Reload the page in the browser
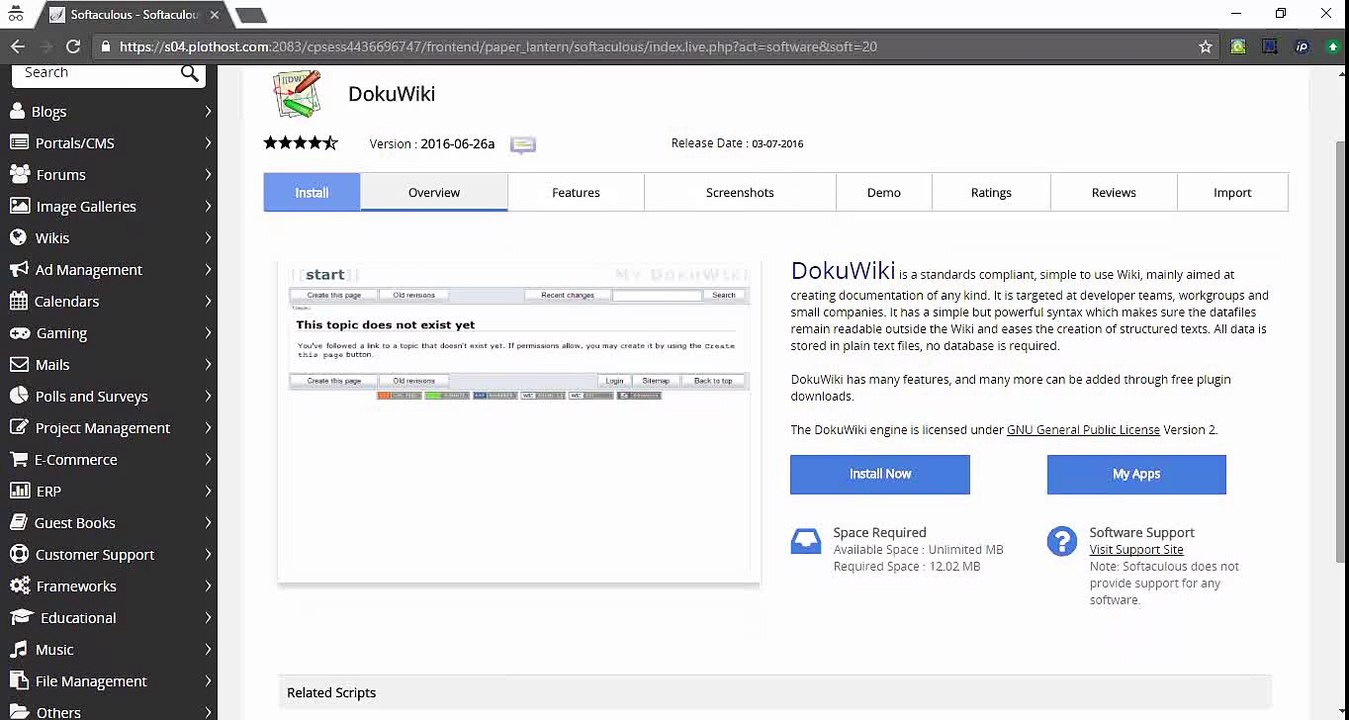The height and width of the screenshot is (720, 1349). (73, 46)
